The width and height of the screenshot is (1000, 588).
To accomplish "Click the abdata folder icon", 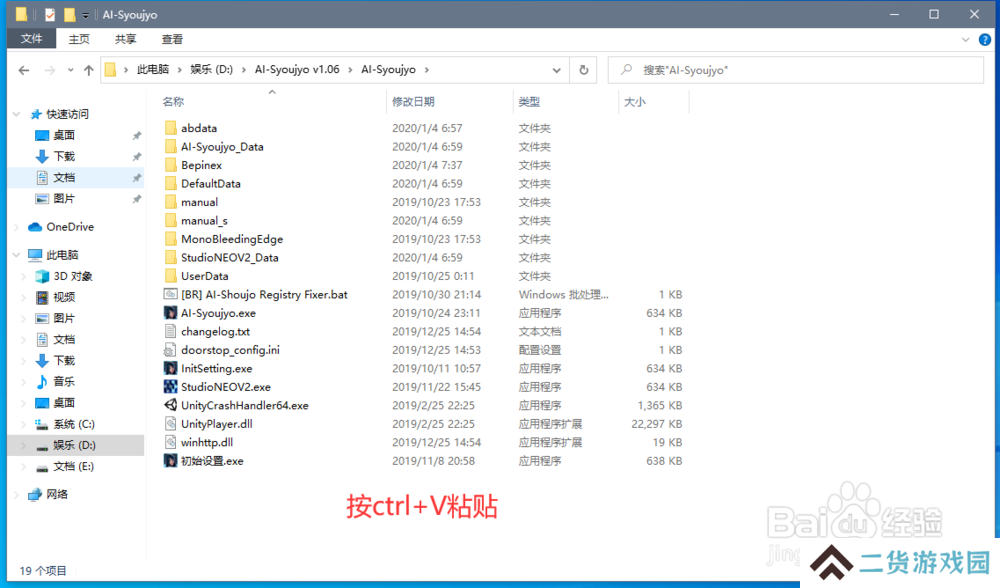I will tap(170, 128).
